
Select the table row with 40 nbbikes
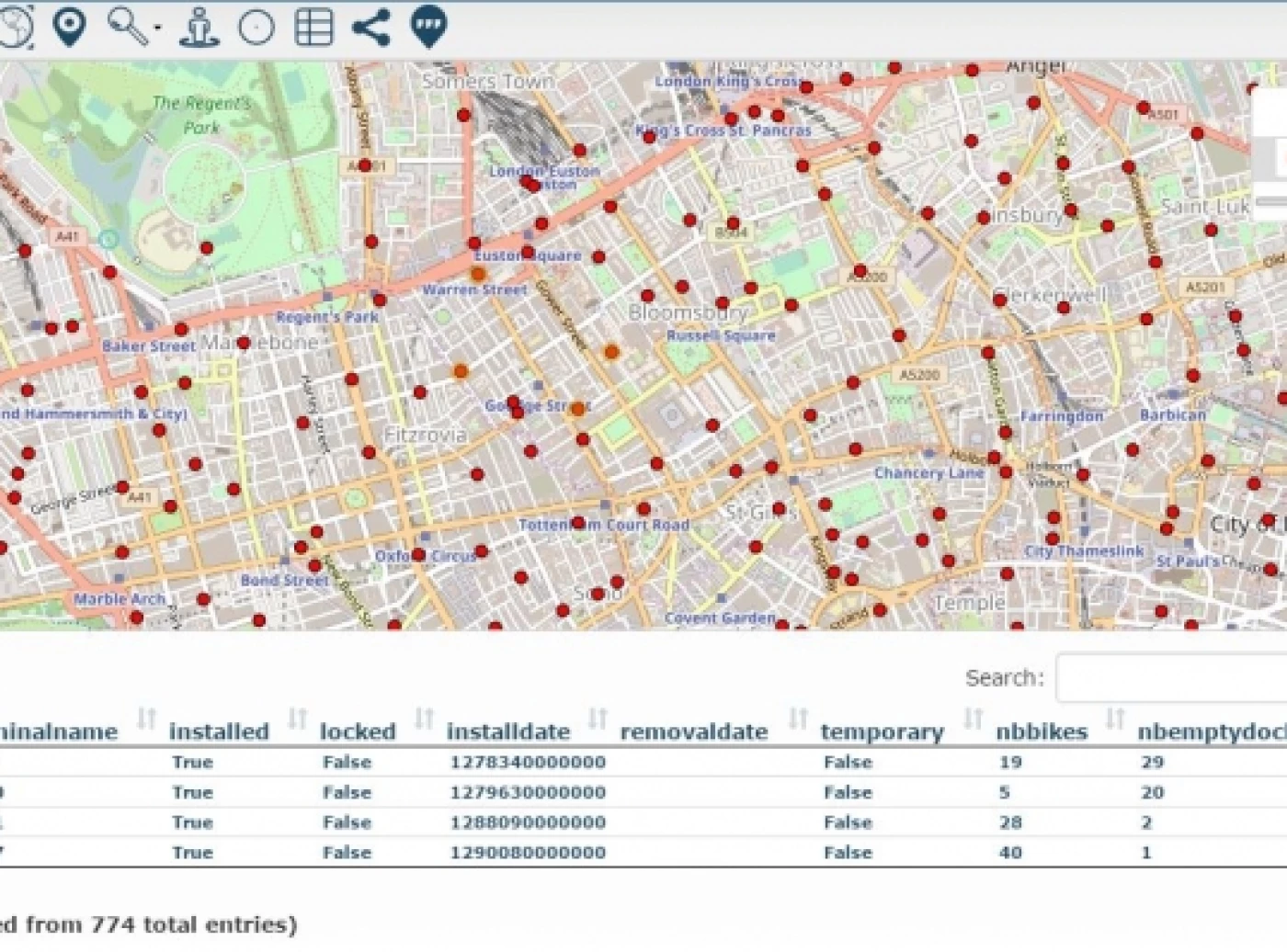pos(1010,852)
